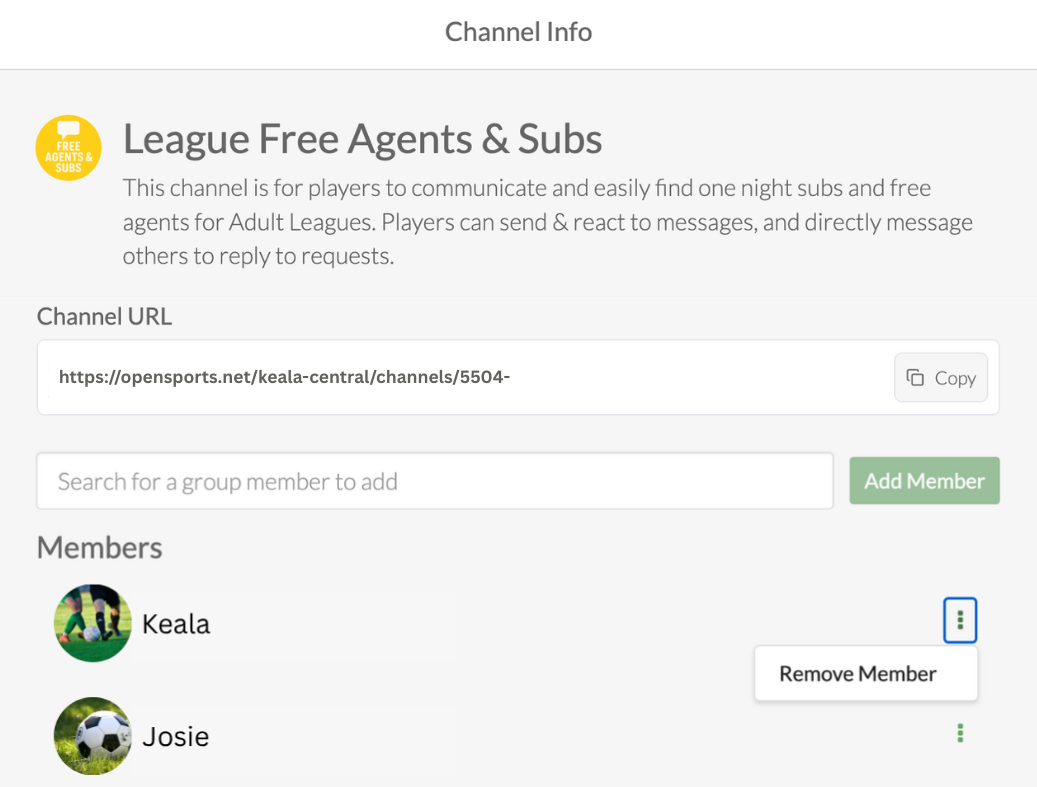Select Josie's soccer ball avatar
1037x787 pixels.
pyautogui.click(x=93, y=736)
